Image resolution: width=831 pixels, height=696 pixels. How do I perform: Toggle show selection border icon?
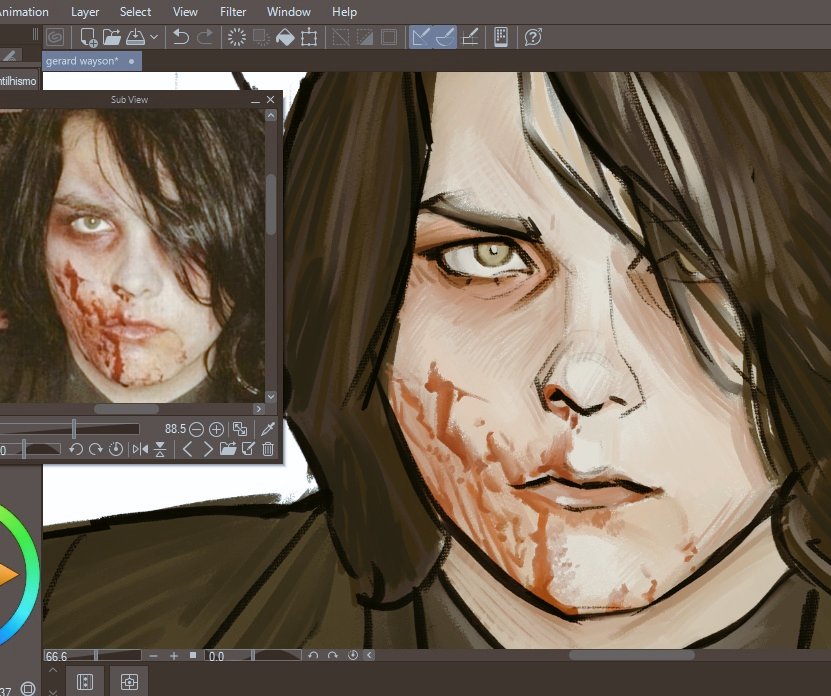389,37
